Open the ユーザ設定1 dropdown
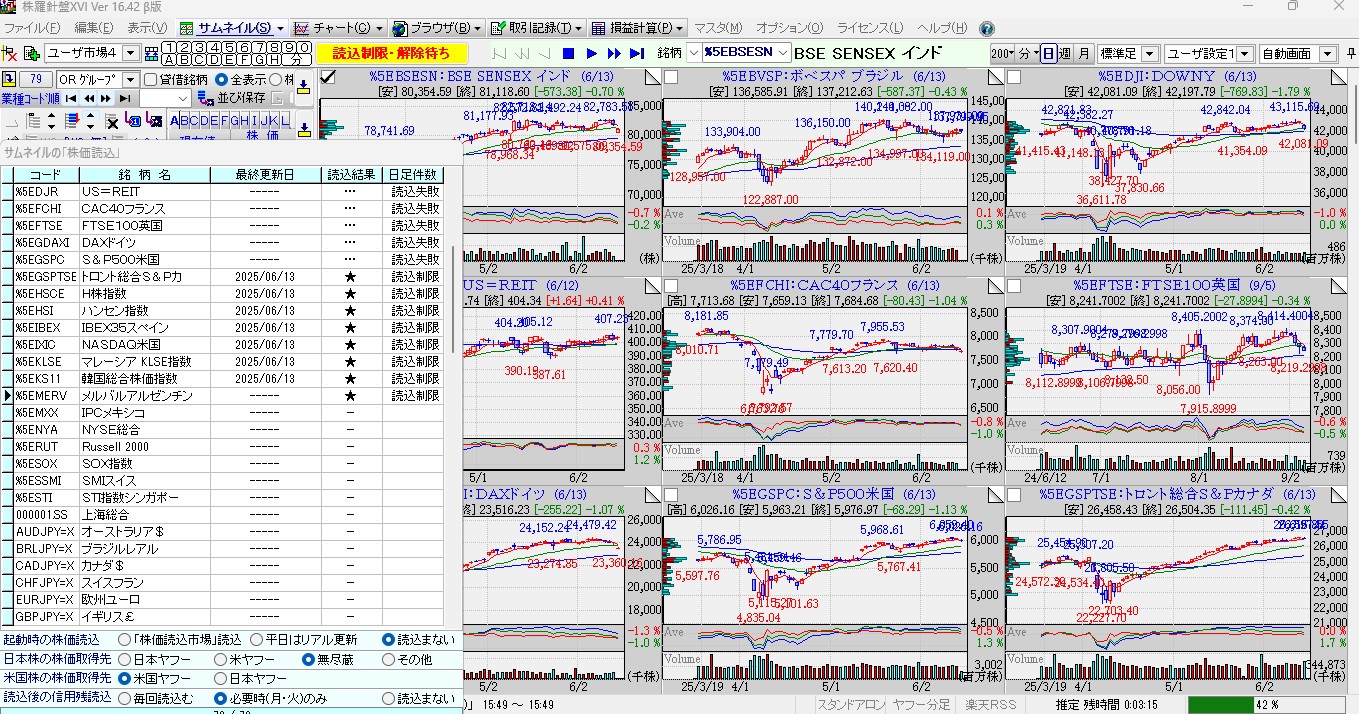This screenshot has height=714, width=1359. pyautogui.click(x=1245, y=53)
